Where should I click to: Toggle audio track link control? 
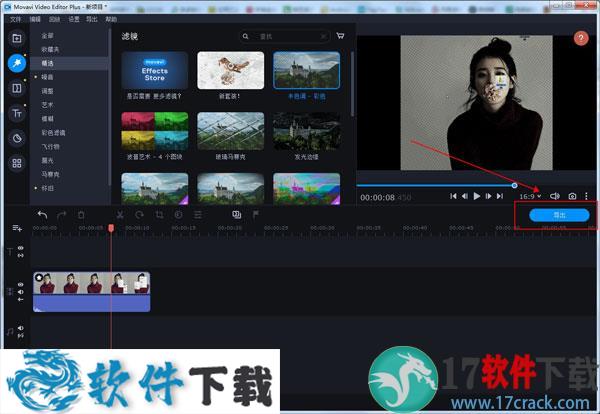(x=21, y=336)
